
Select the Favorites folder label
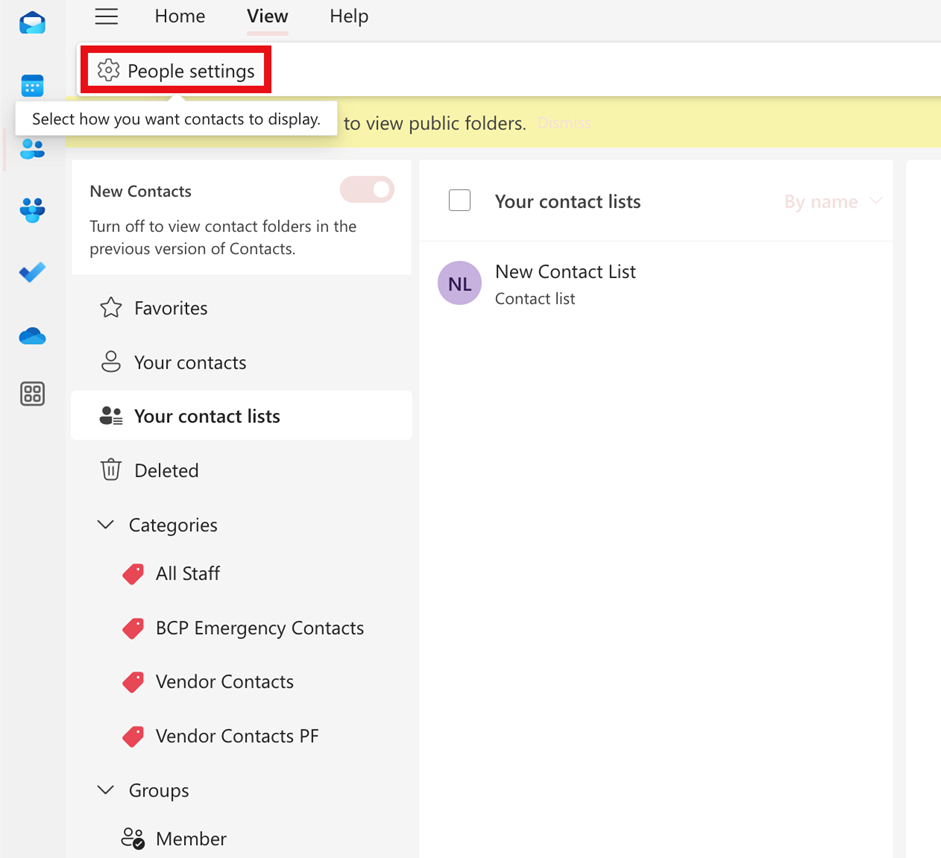(171, 308)
